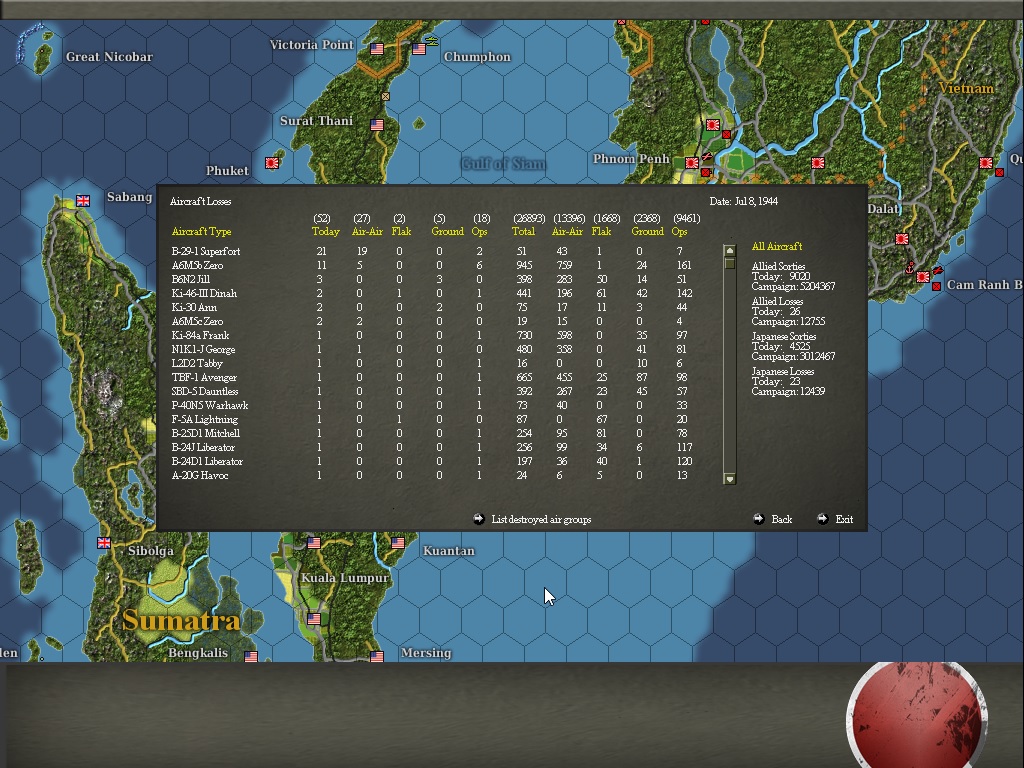Select the US flag with ship marker near Chumphon
This screenshot has height=768, width=1024.
point(419,49)
